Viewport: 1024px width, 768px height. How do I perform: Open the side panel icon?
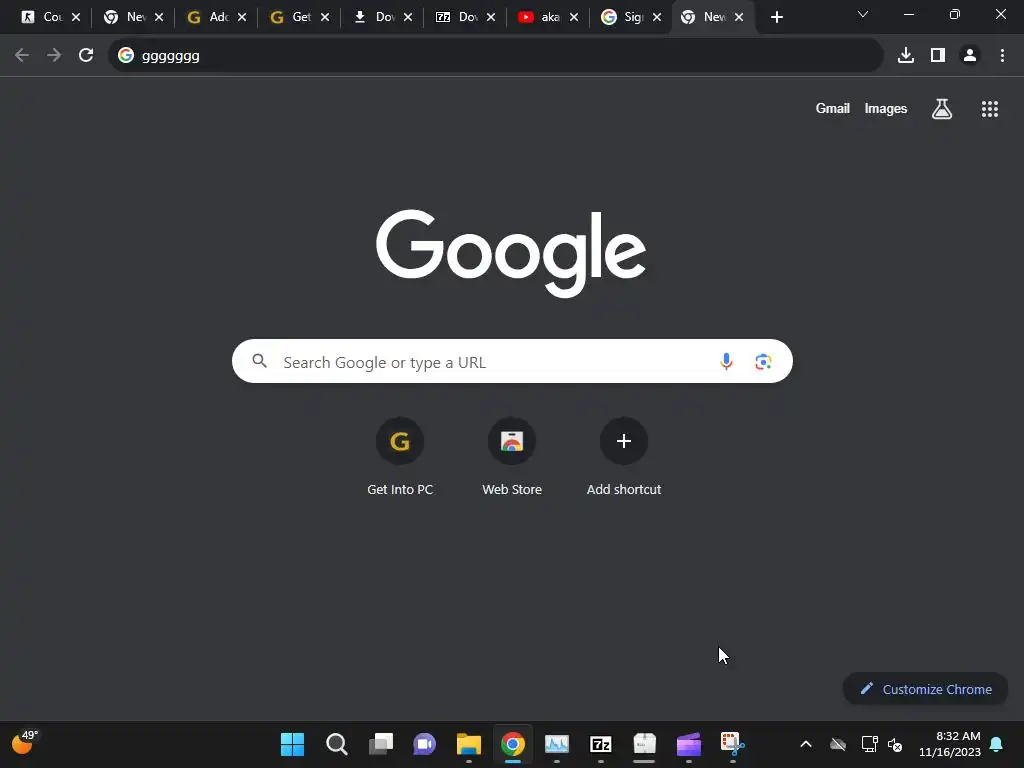[938, 56]
